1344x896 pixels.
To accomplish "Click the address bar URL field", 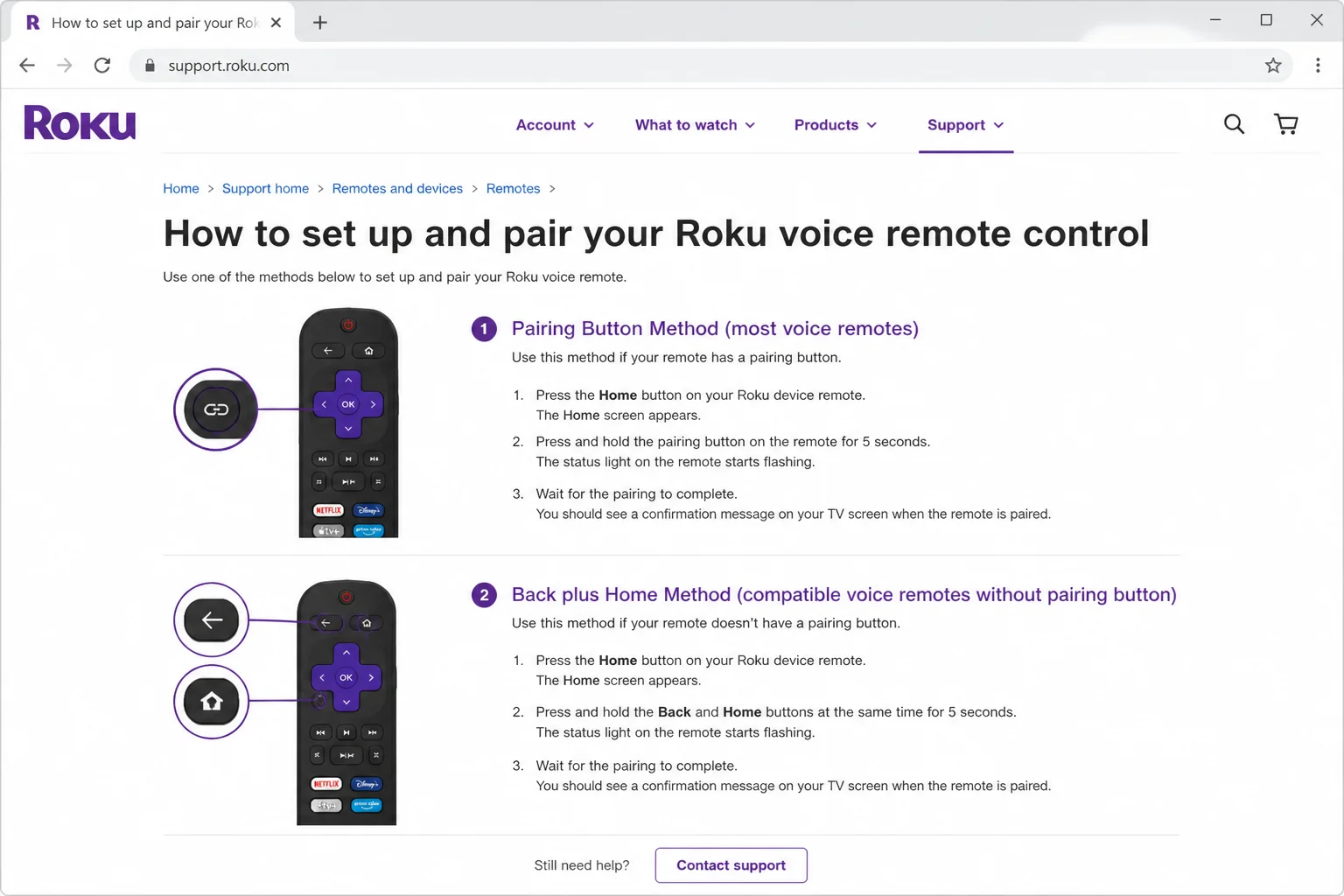I will (x=709, y=66).
